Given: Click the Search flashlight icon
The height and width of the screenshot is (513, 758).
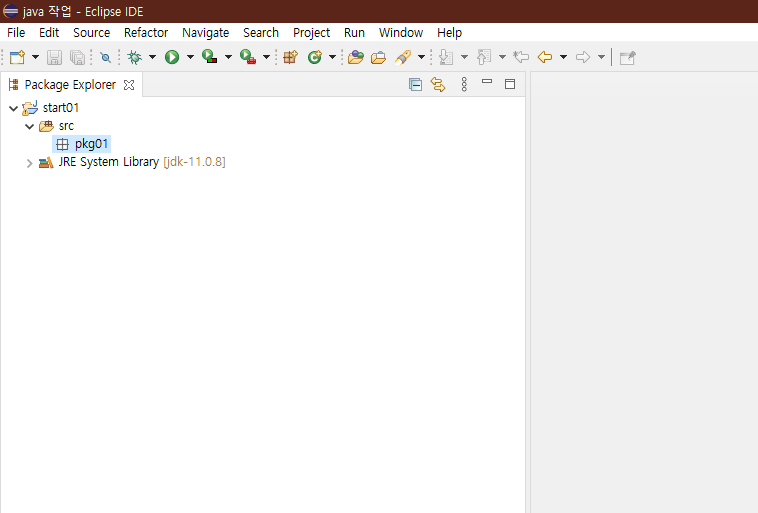Looking at the screenshot, I should pyautogui.click(x=403, y=57).
